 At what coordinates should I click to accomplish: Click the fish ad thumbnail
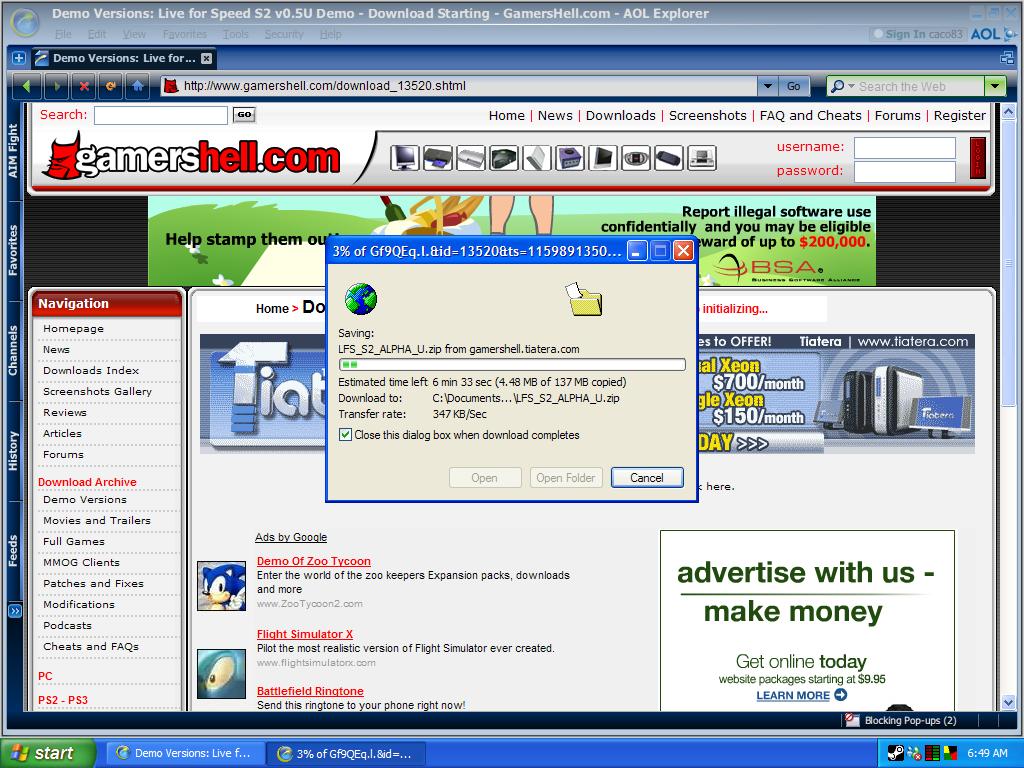point(221,673)
